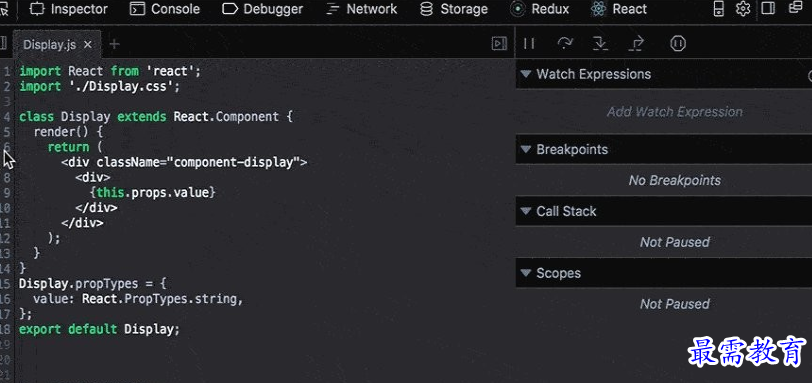Click the step out icon
Image resolution: width=812 pixels, height=383 pixels.
coord(636,43)
